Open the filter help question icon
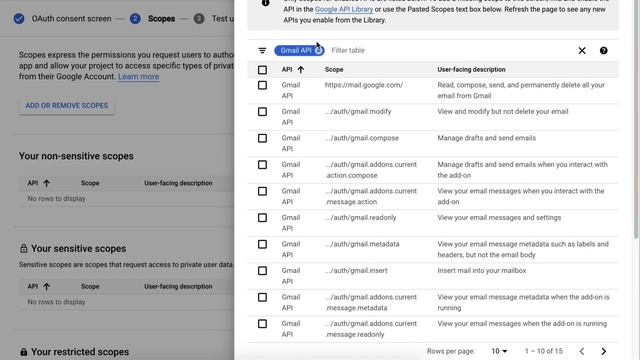This screenshot has width=640, height=360. (604, 51)
